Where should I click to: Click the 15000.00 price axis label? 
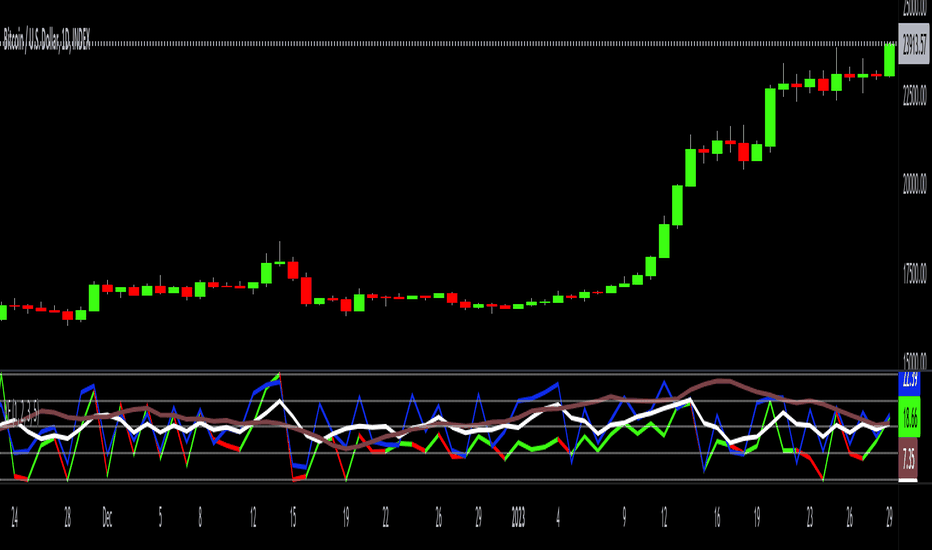pyautogui.click(x=915, y=360)
